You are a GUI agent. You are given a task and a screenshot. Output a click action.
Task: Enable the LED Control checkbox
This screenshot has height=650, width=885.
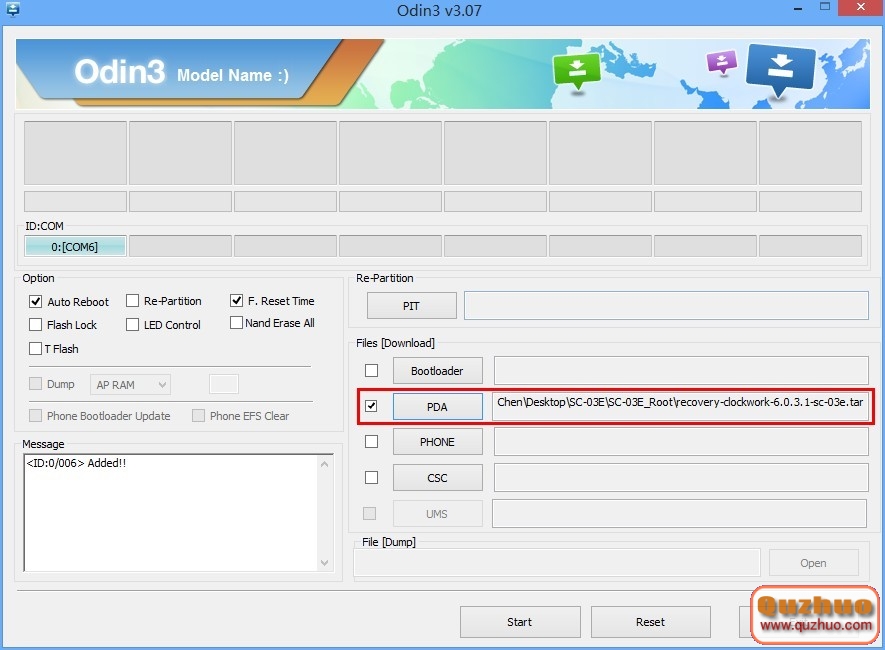[132, 324]
